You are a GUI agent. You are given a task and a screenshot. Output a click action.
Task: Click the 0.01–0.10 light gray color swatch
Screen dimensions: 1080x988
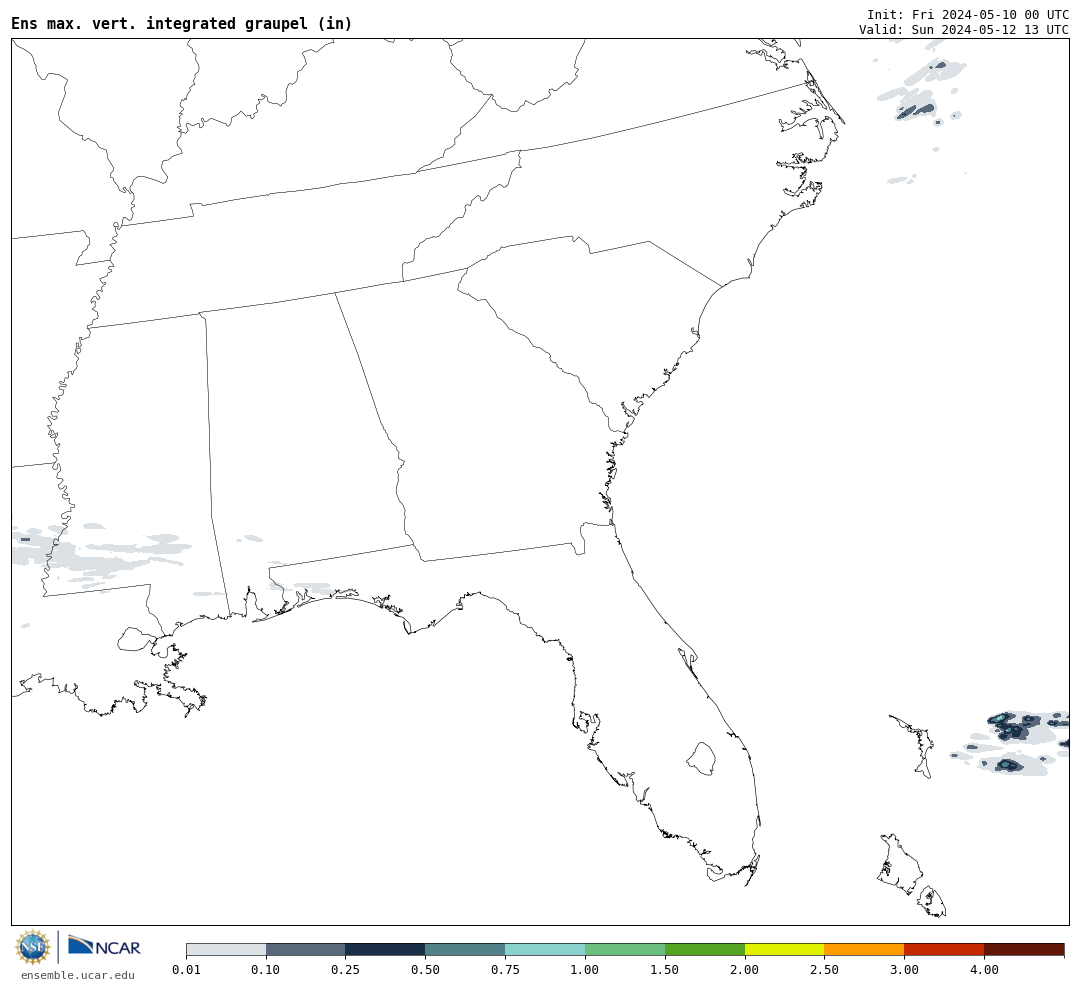(x=226, y=949)
